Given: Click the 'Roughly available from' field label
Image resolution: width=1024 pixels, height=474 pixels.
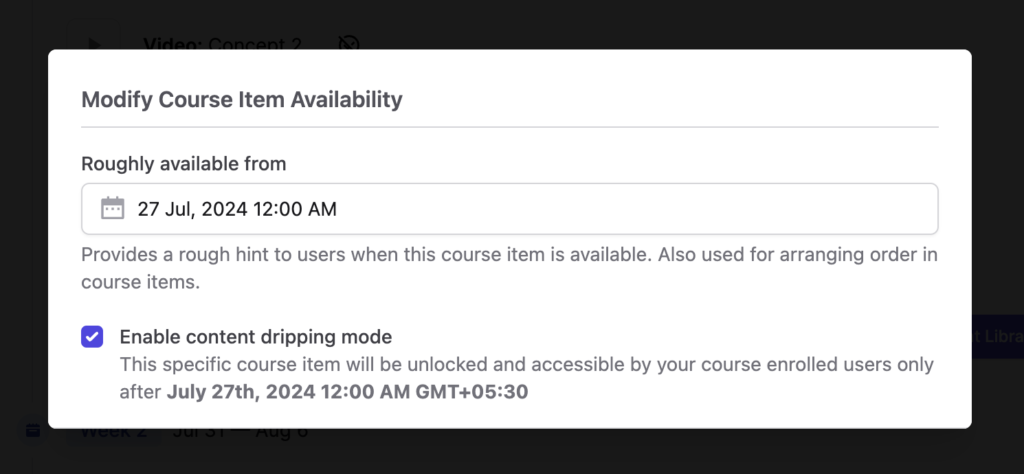Looking at the screenshot, I should point(184,163).
